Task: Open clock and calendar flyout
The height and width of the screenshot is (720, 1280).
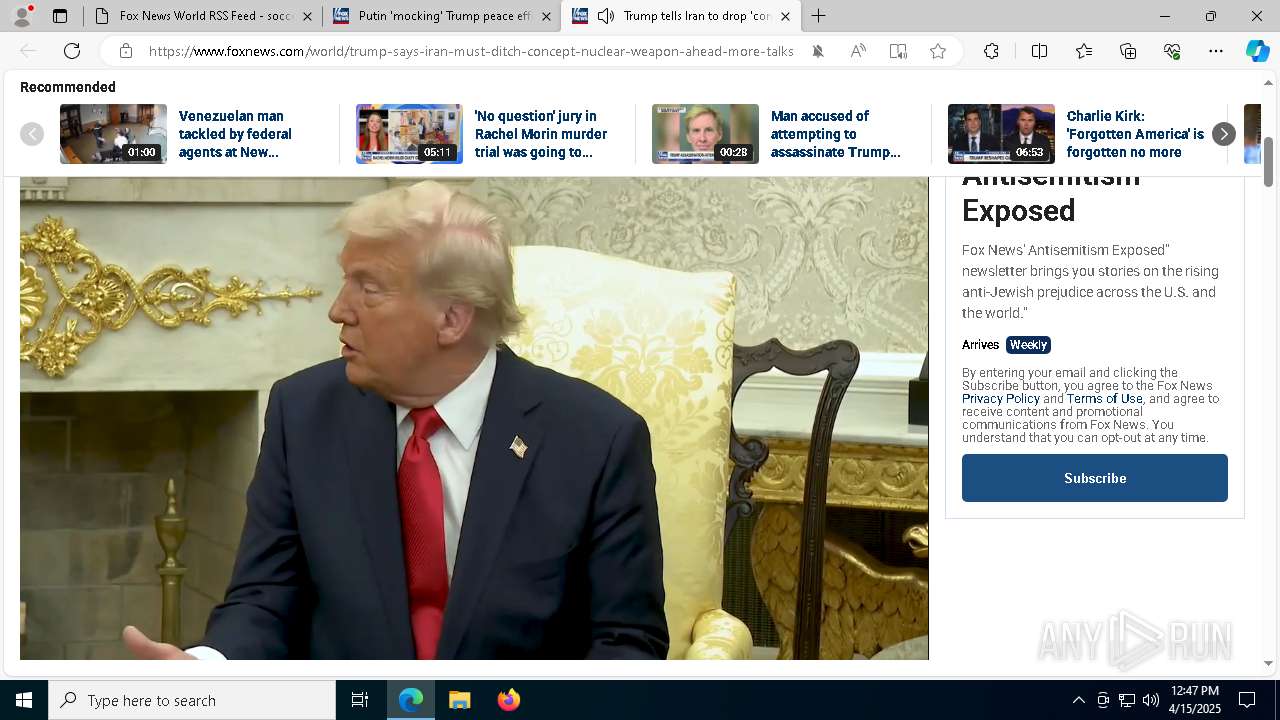Action: click(x=1195, y=700)
